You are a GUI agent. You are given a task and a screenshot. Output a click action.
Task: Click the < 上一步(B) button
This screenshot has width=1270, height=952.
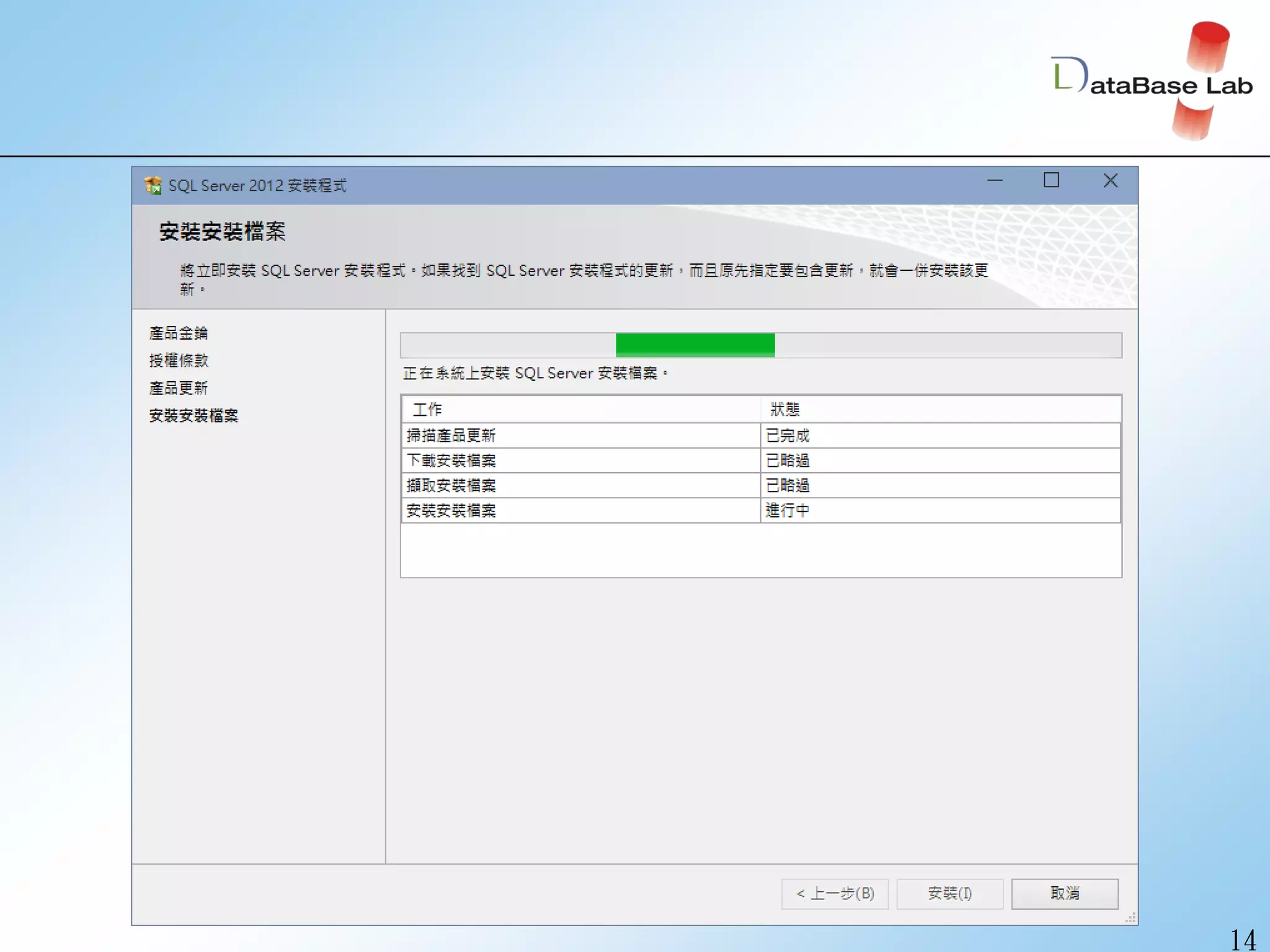(x=835, y=893)
